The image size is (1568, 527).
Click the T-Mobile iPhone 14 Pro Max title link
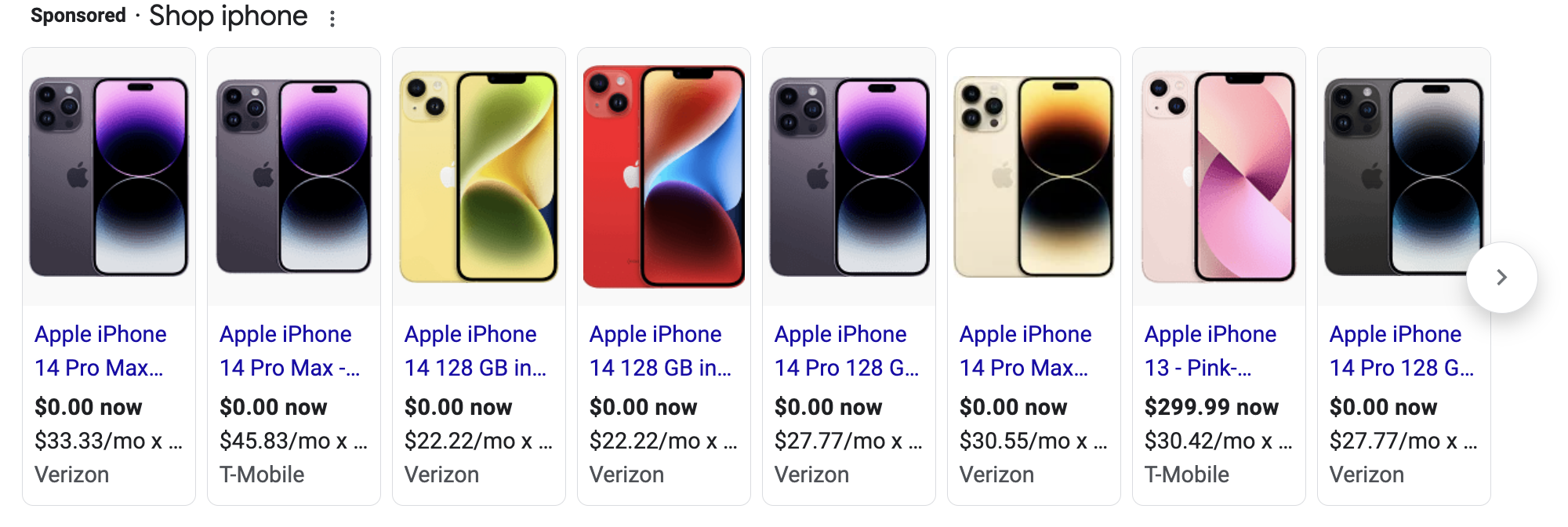(289, 351)
